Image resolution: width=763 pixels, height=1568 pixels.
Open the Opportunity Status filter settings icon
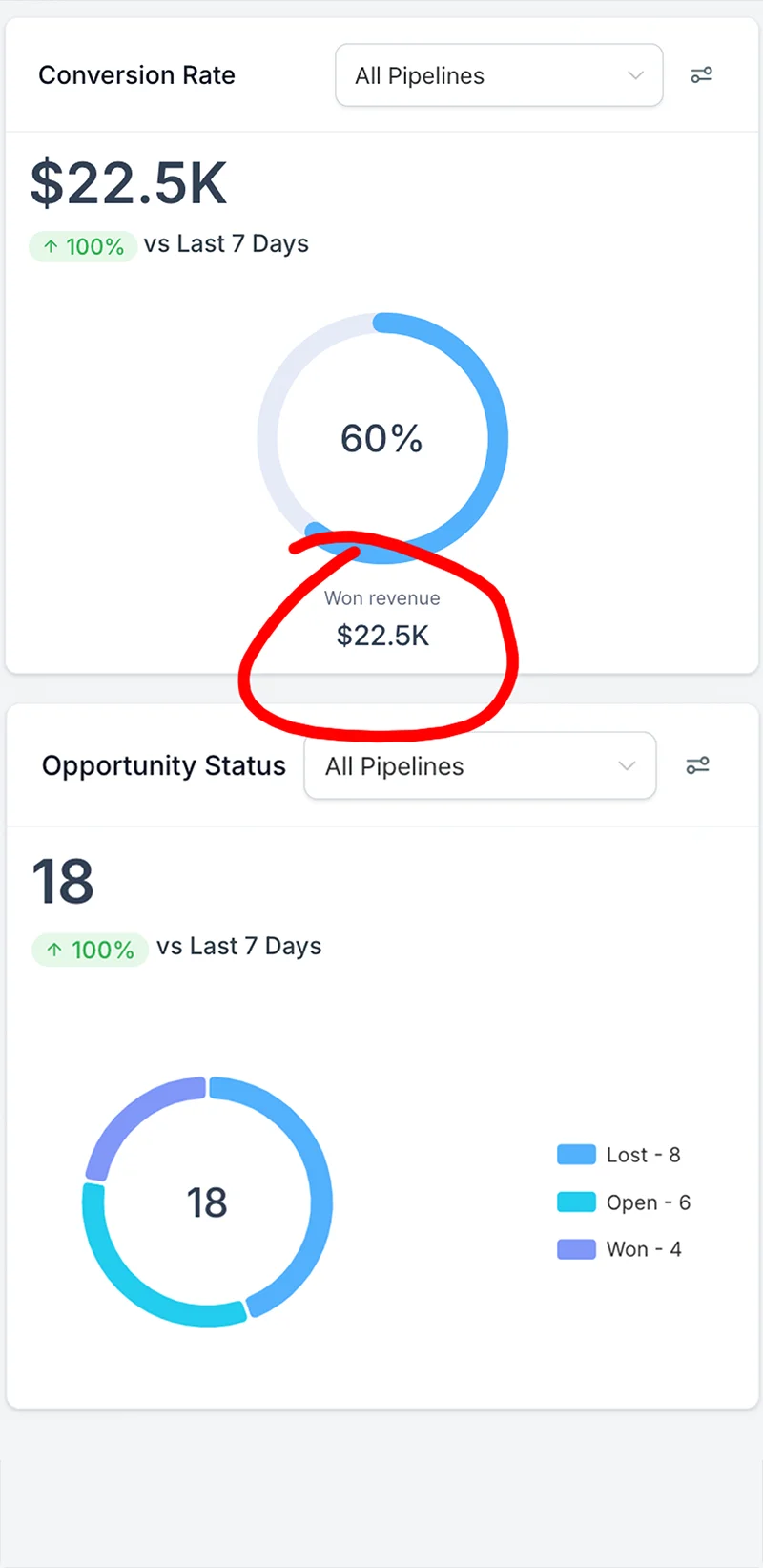pos(698,765)
